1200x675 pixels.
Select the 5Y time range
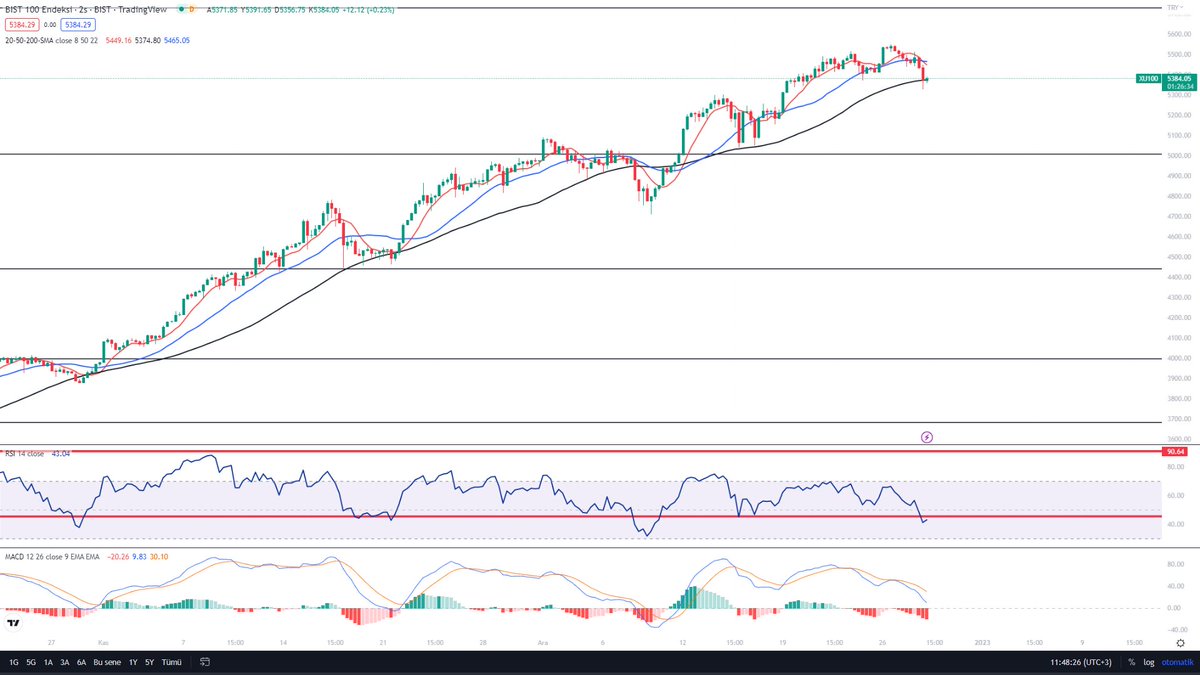click(150, 662)
